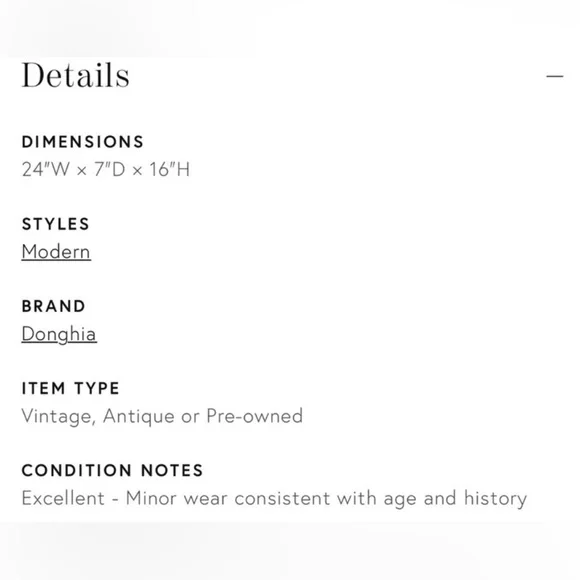Viewport: 580px width, 580px height.
Task: Click the phrase age and history
Action: tap(455, 499)
